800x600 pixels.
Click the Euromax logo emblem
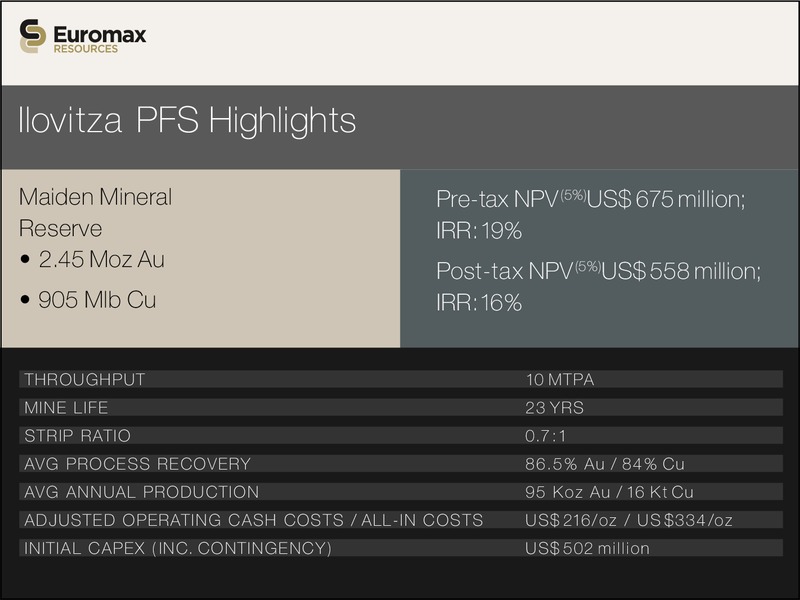tap(33, 36)
